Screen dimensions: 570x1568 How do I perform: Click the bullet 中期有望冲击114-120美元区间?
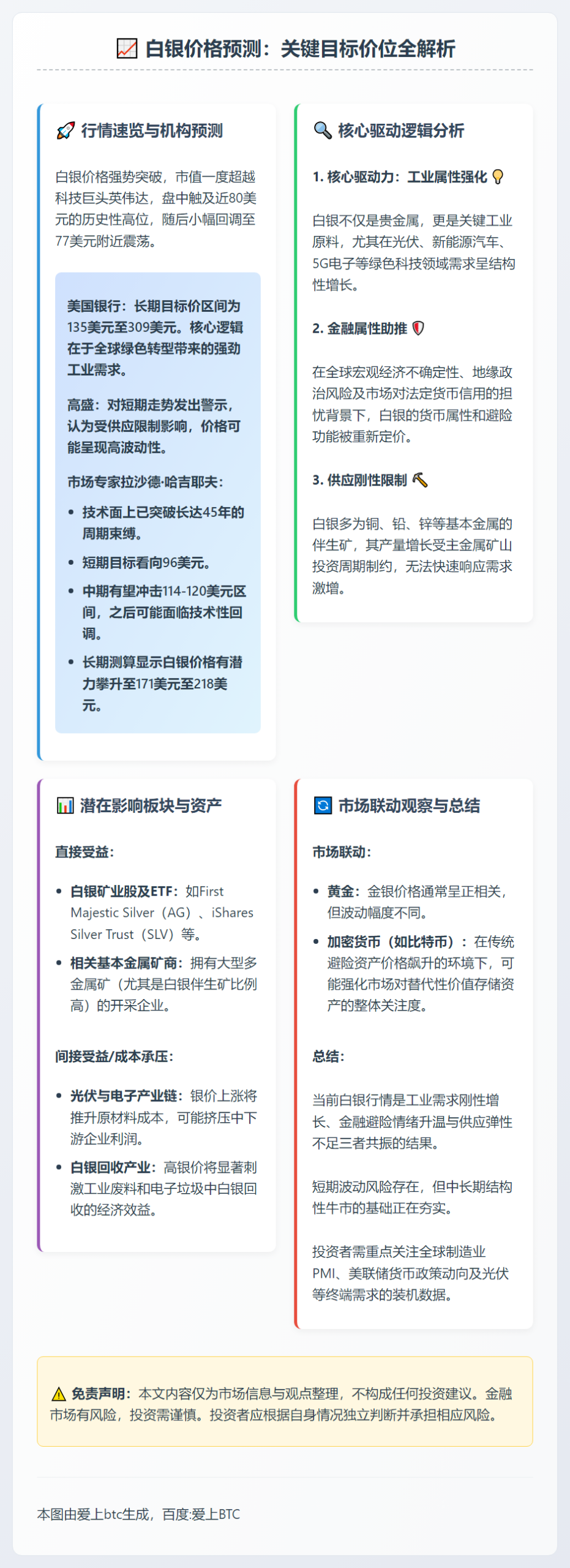click(x=165, y=612)
